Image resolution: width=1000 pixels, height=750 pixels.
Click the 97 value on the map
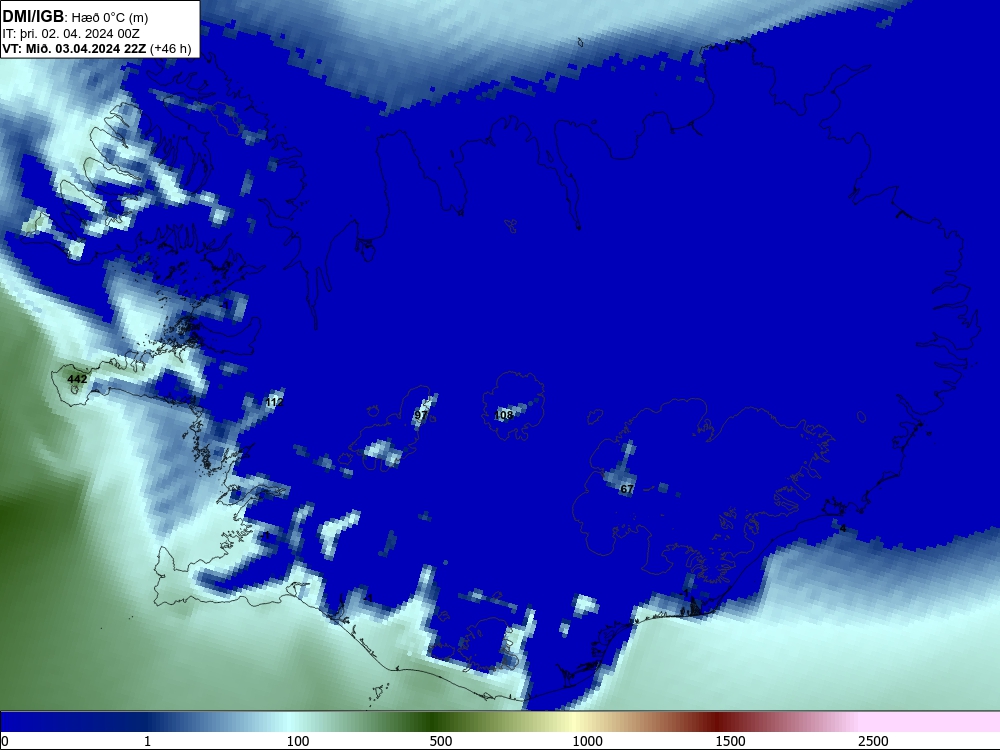tap(420, 415)
